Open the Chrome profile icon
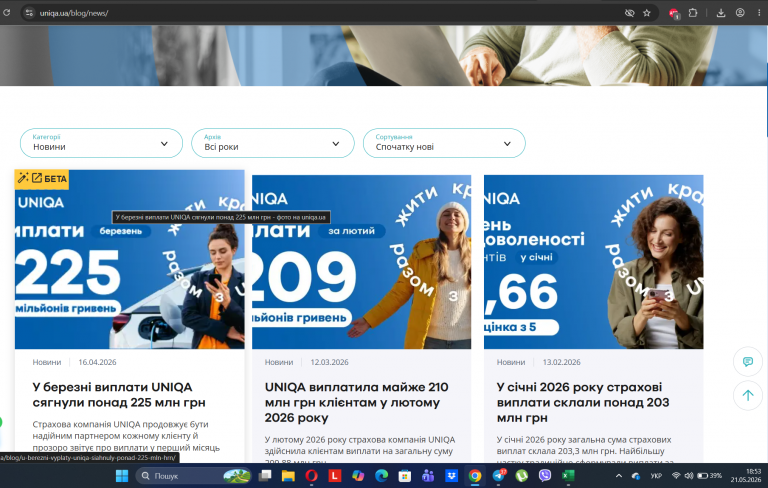This screenshot has width=768, height=488. (x=740, y=13)
